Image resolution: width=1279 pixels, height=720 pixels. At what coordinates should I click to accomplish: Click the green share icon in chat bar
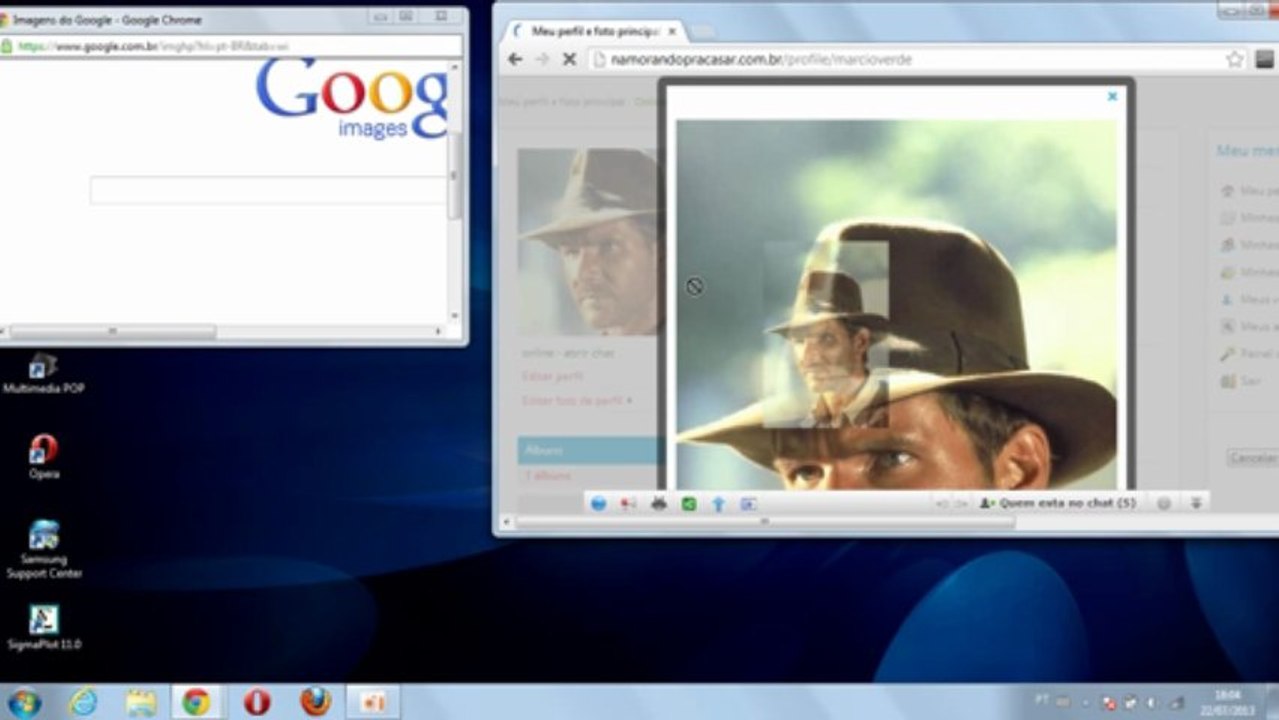coord(688,504)
